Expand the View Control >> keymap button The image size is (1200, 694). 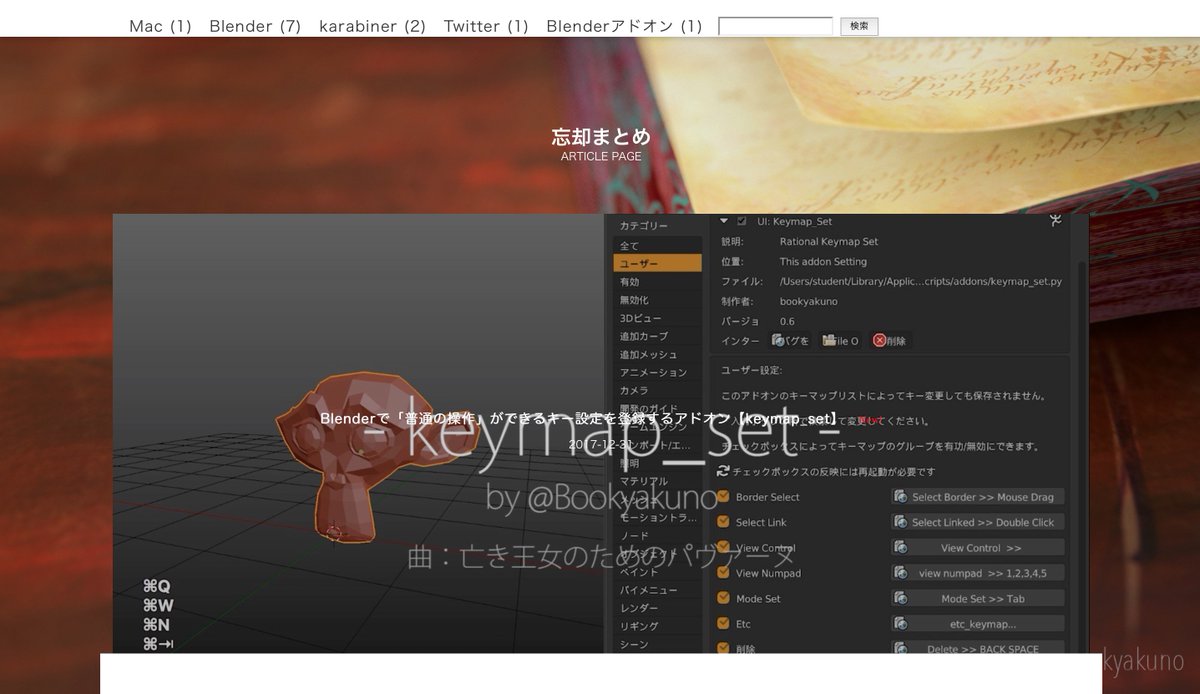click(978, 548)
